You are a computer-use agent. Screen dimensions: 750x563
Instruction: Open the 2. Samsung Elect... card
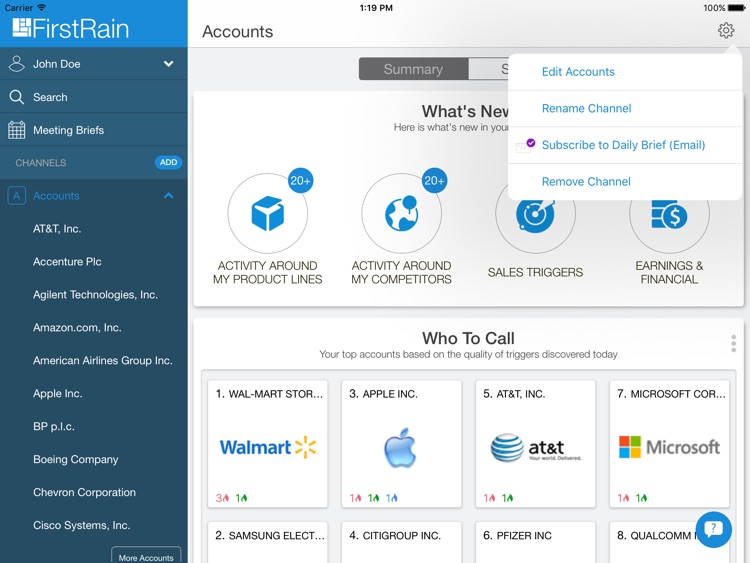pos(268,542)
